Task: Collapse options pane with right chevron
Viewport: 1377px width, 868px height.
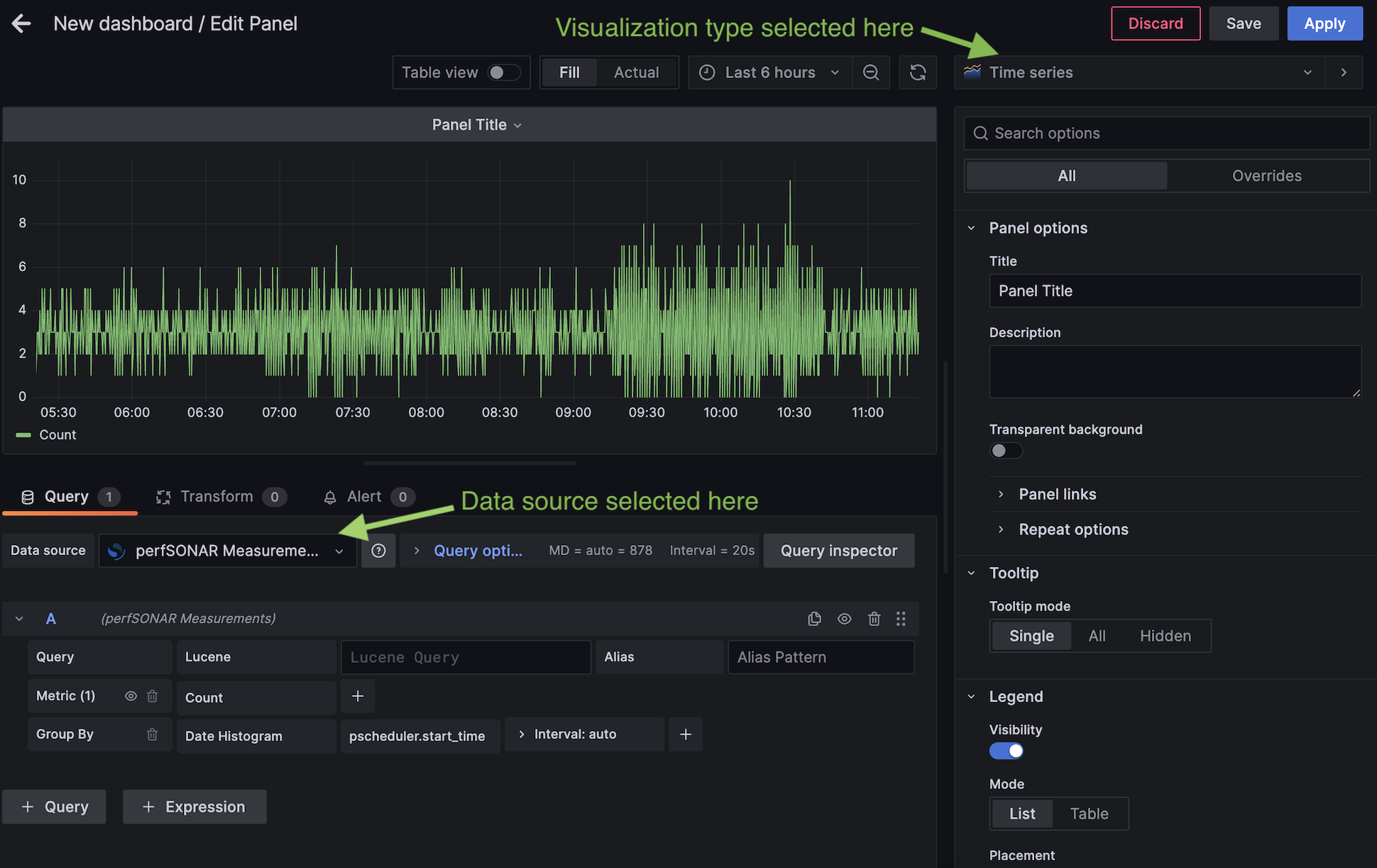Action: [x=1344, y=72]
